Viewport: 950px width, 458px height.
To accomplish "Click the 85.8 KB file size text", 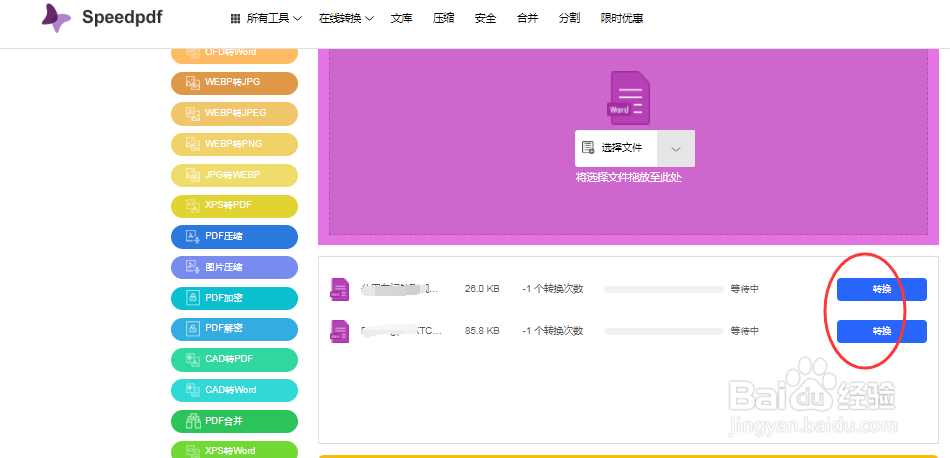I will (482, 331).
